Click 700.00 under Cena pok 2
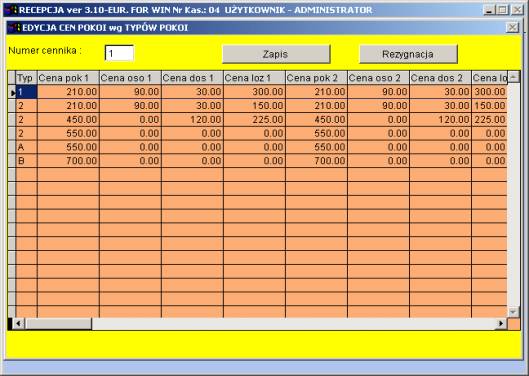 click(x=316, y=161)
